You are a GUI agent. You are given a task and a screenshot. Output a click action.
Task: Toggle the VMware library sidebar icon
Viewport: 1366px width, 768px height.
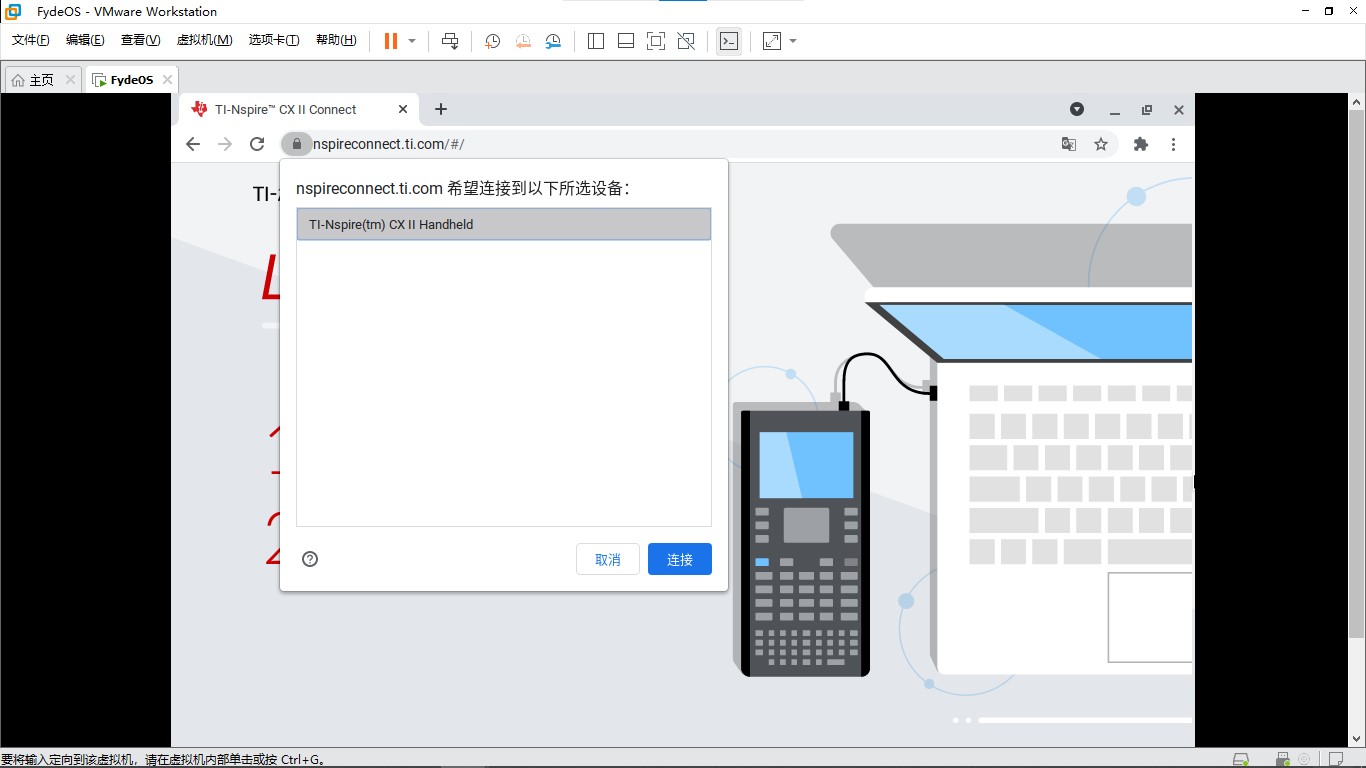click(x=596, y=41)
